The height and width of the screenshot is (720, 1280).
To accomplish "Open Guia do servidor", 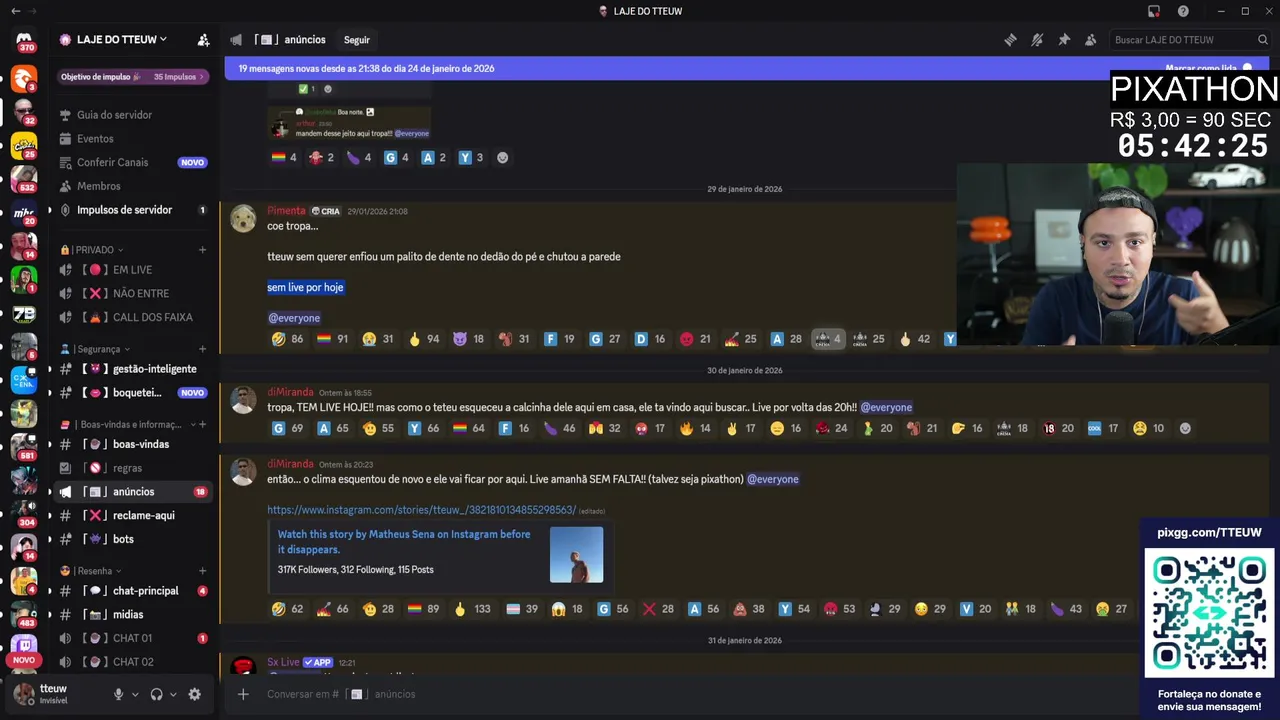I will point(133,115).
